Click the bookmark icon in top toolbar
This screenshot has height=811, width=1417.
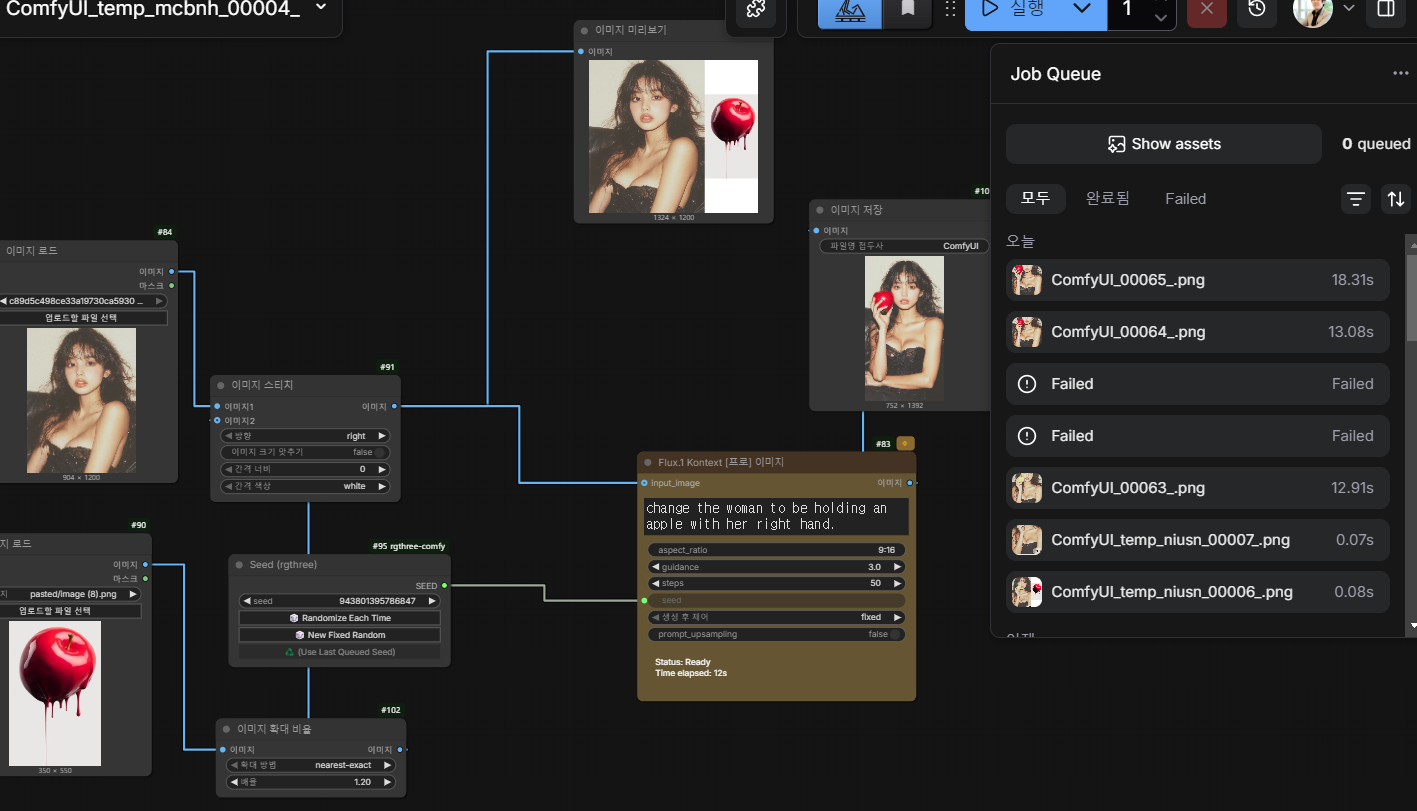click(x=908, y=10)
